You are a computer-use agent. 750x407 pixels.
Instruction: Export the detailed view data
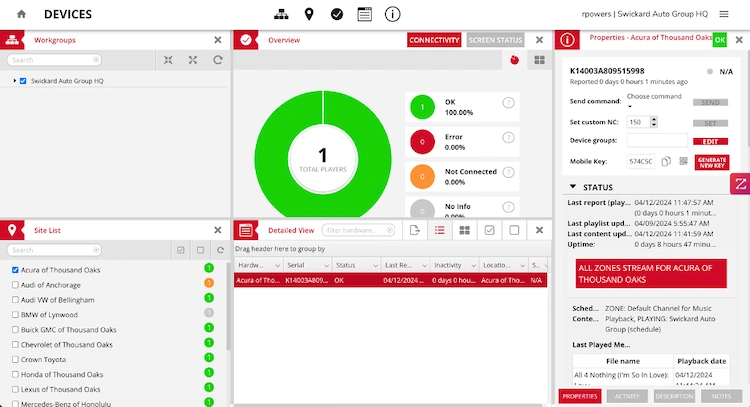415,231
